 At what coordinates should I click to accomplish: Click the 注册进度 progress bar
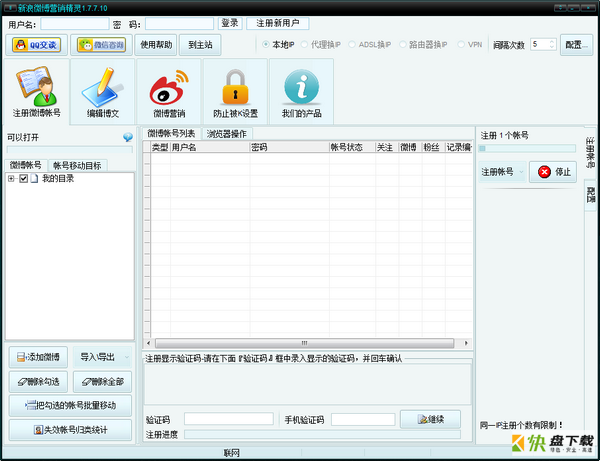click(322, 434)
